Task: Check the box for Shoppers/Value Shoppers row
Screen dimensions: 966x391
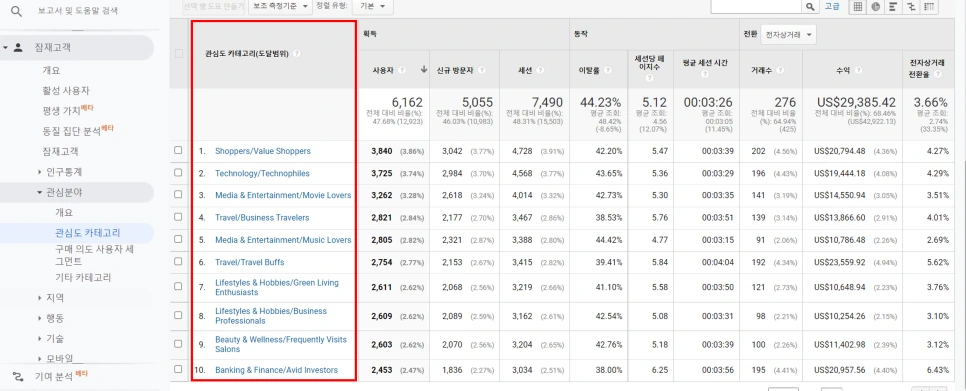Action: tap(178, 150)
